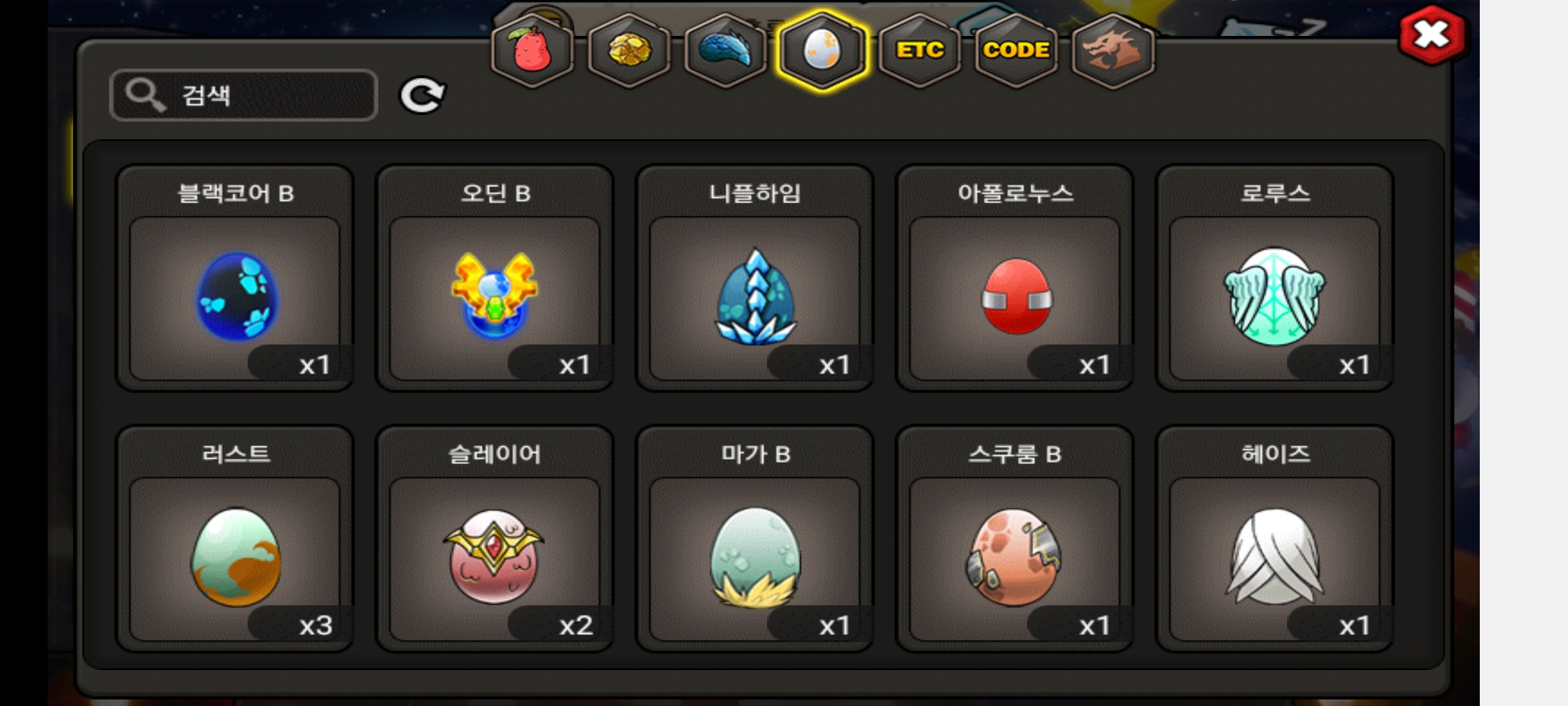Open the CODE tab
This screenshot has width=1568, height=706.
1016,50
